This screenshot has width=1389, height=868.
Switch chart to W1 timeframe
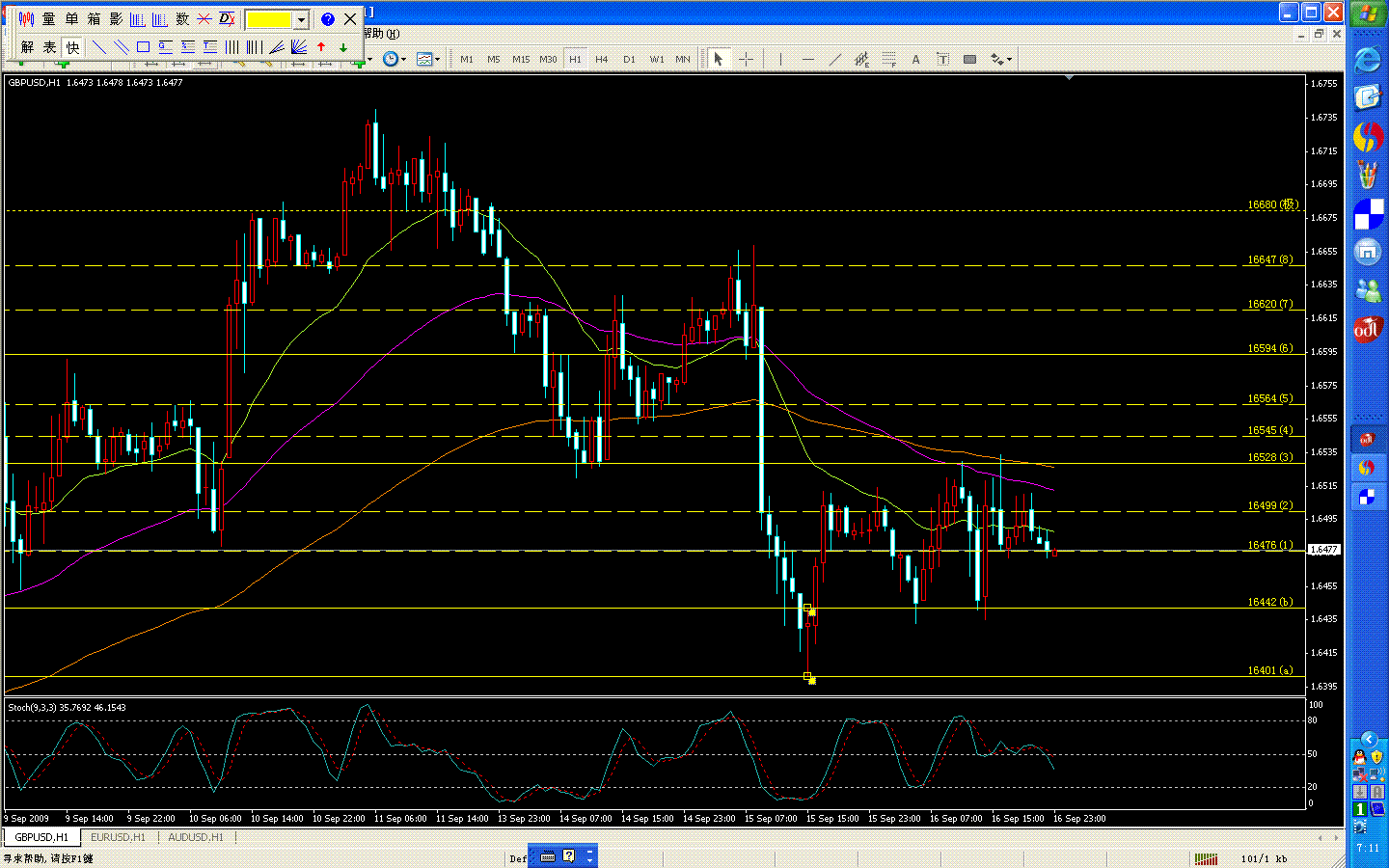coord(656,59)
